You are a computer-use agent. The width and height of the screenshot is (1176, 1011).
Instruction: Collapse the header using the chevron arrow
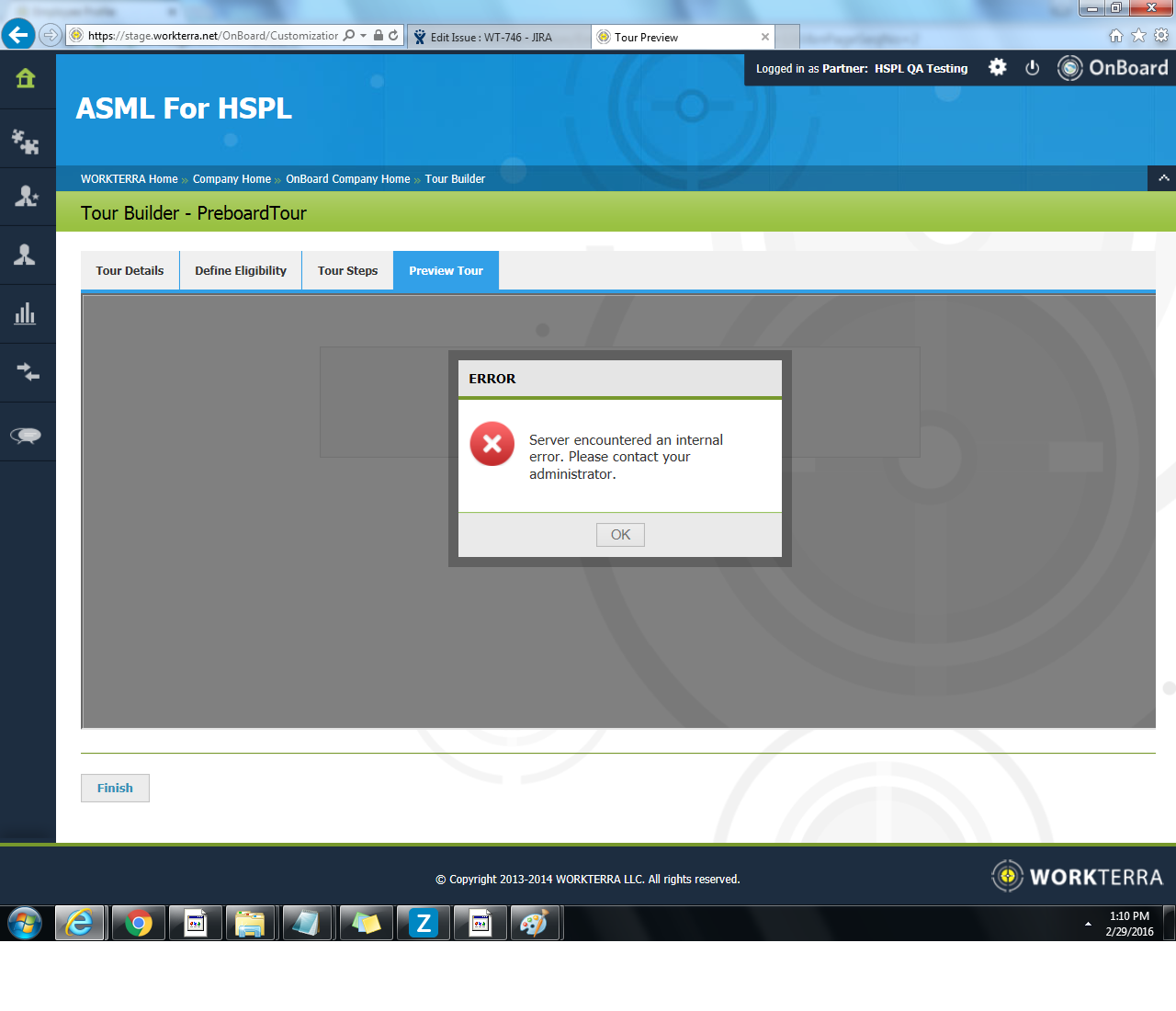tap(1163, 178)
